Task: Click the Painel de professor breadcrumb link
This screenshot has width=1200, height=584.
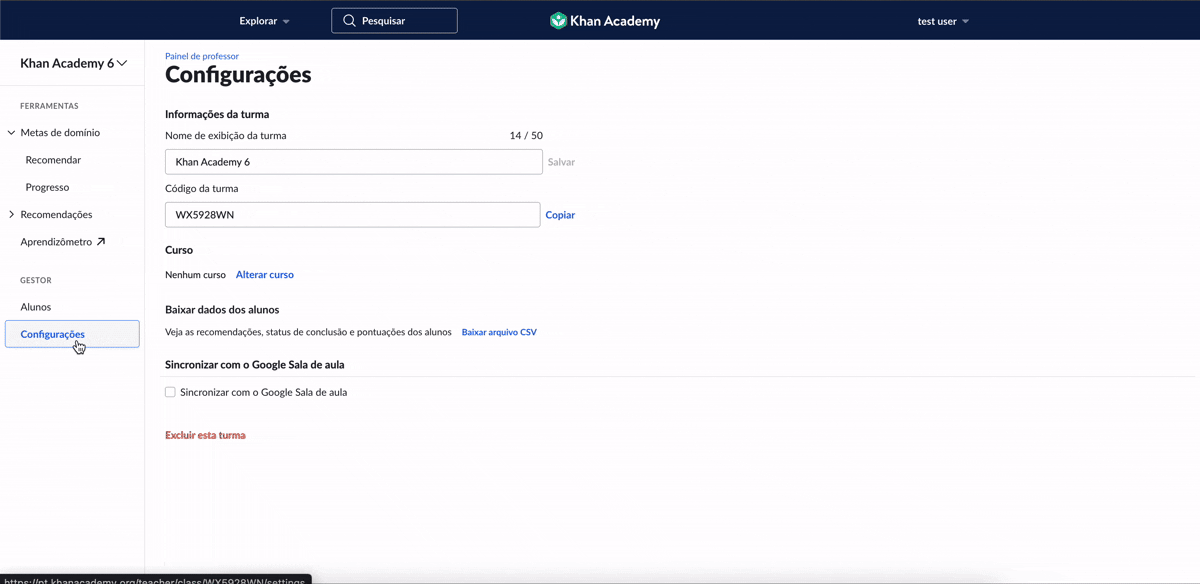Action: 202,56
